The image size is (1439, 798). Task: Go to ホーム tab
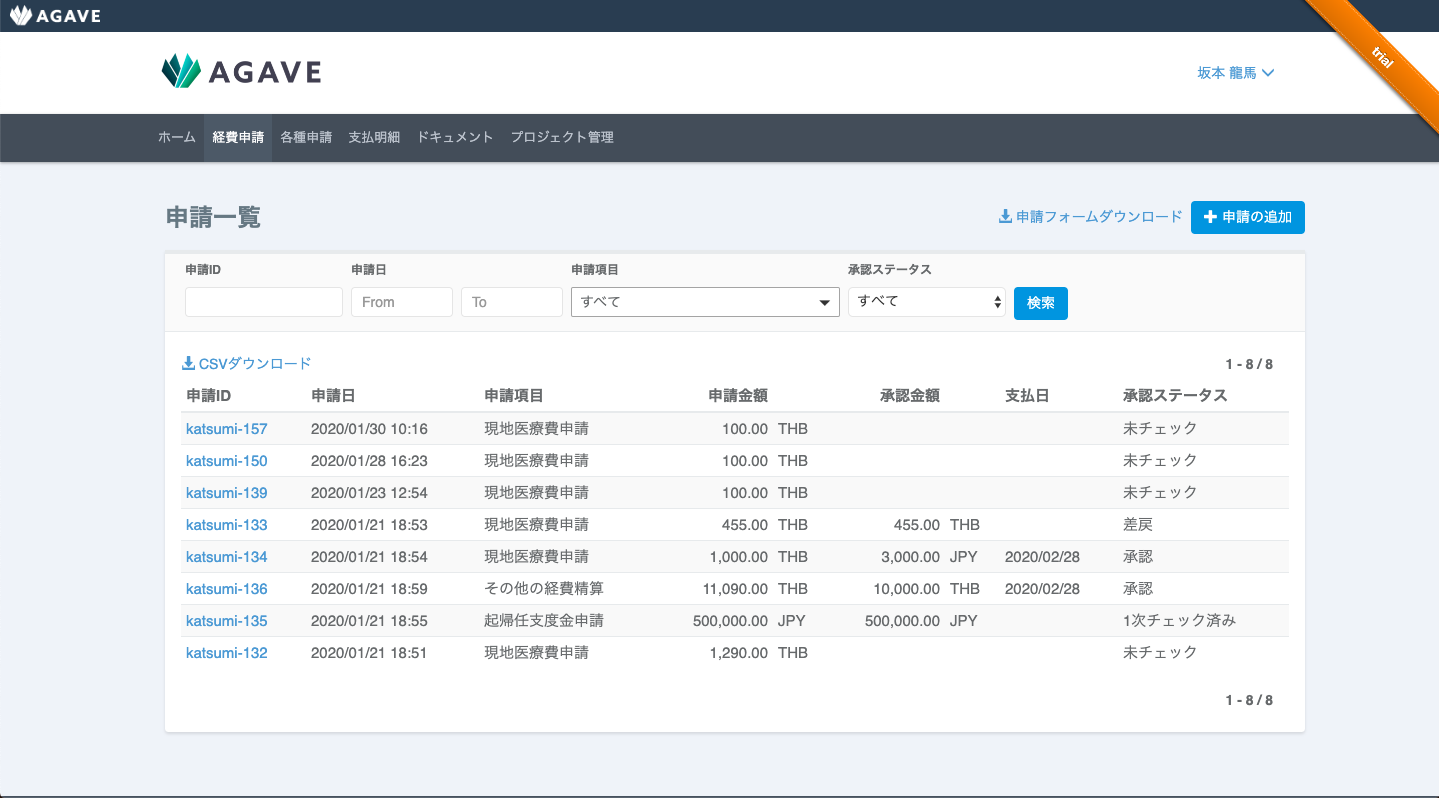(177, 137)
